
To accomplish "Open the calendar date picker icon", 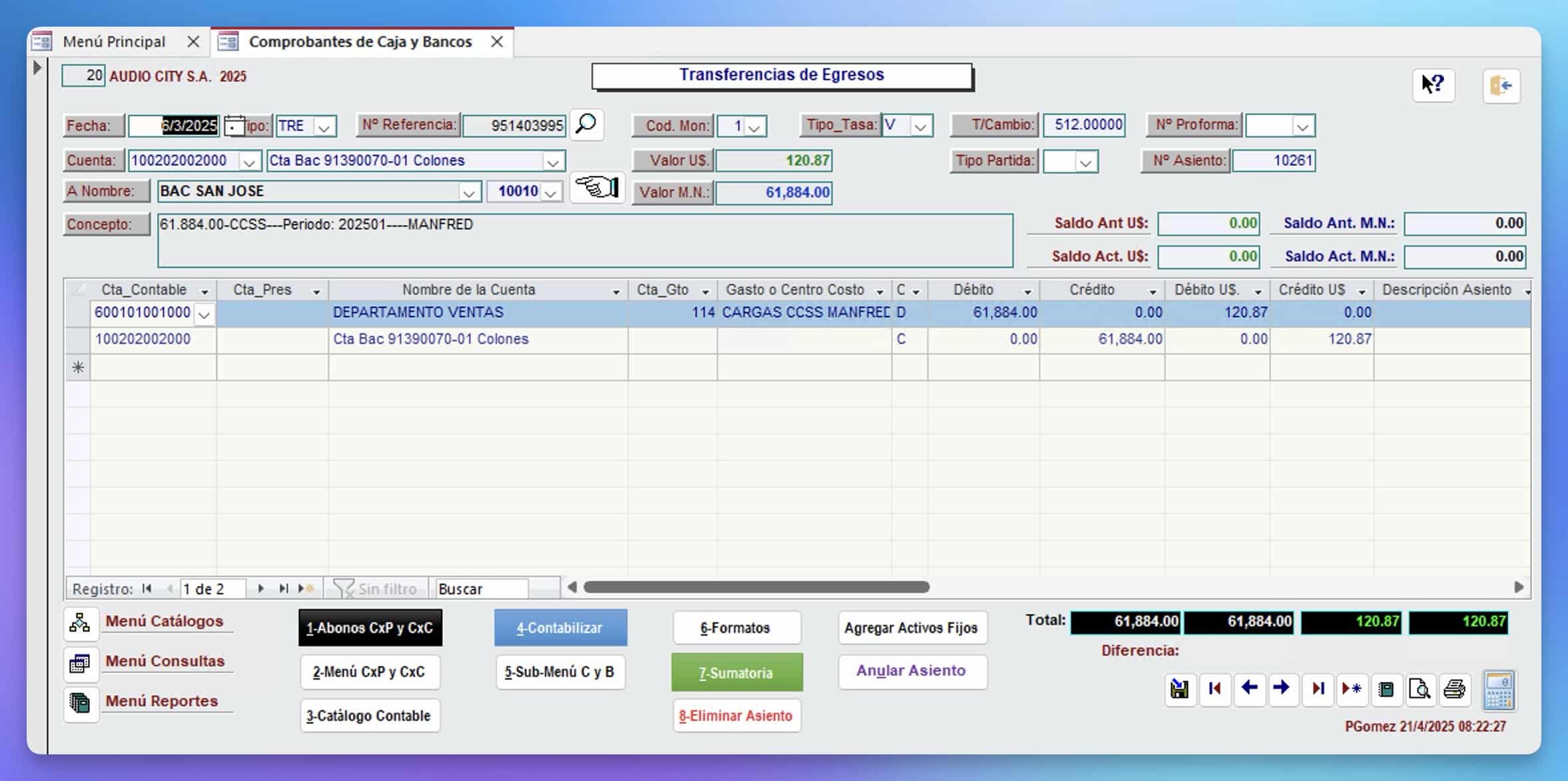I will pyautogui.click(x=234, y=125).
